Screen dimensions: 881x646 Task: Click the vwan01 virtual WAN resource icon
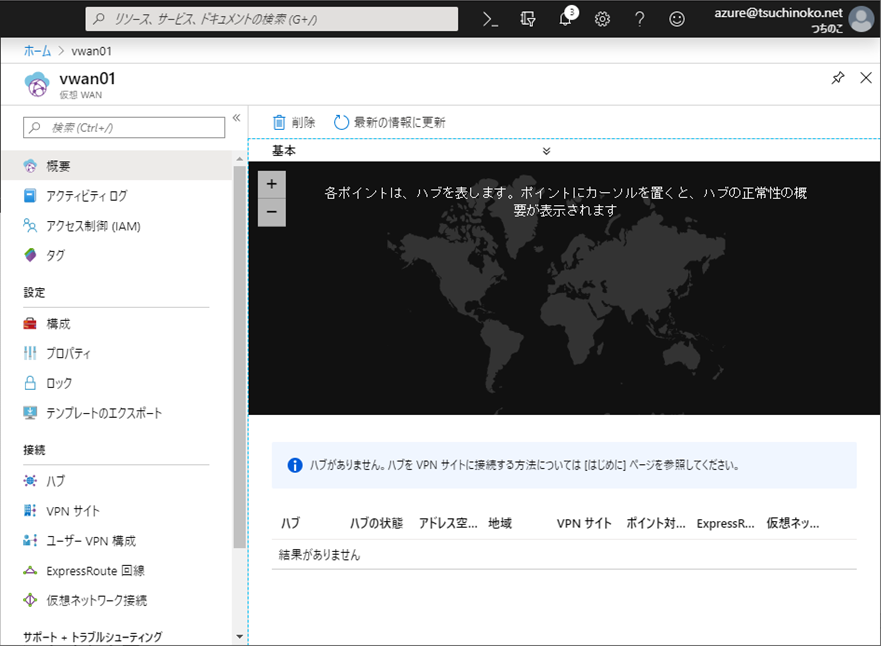pos(37,85)
